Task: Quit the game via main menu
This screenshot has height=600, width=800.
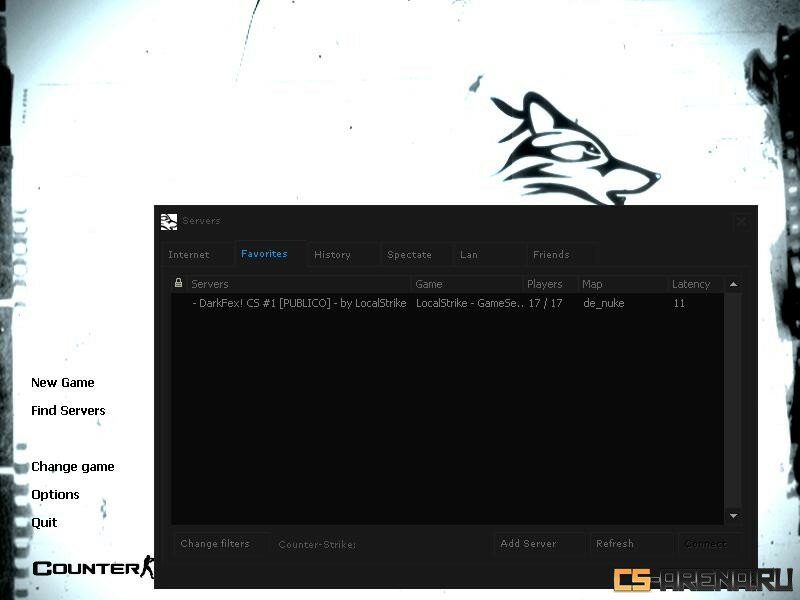Action: [44, 523]
